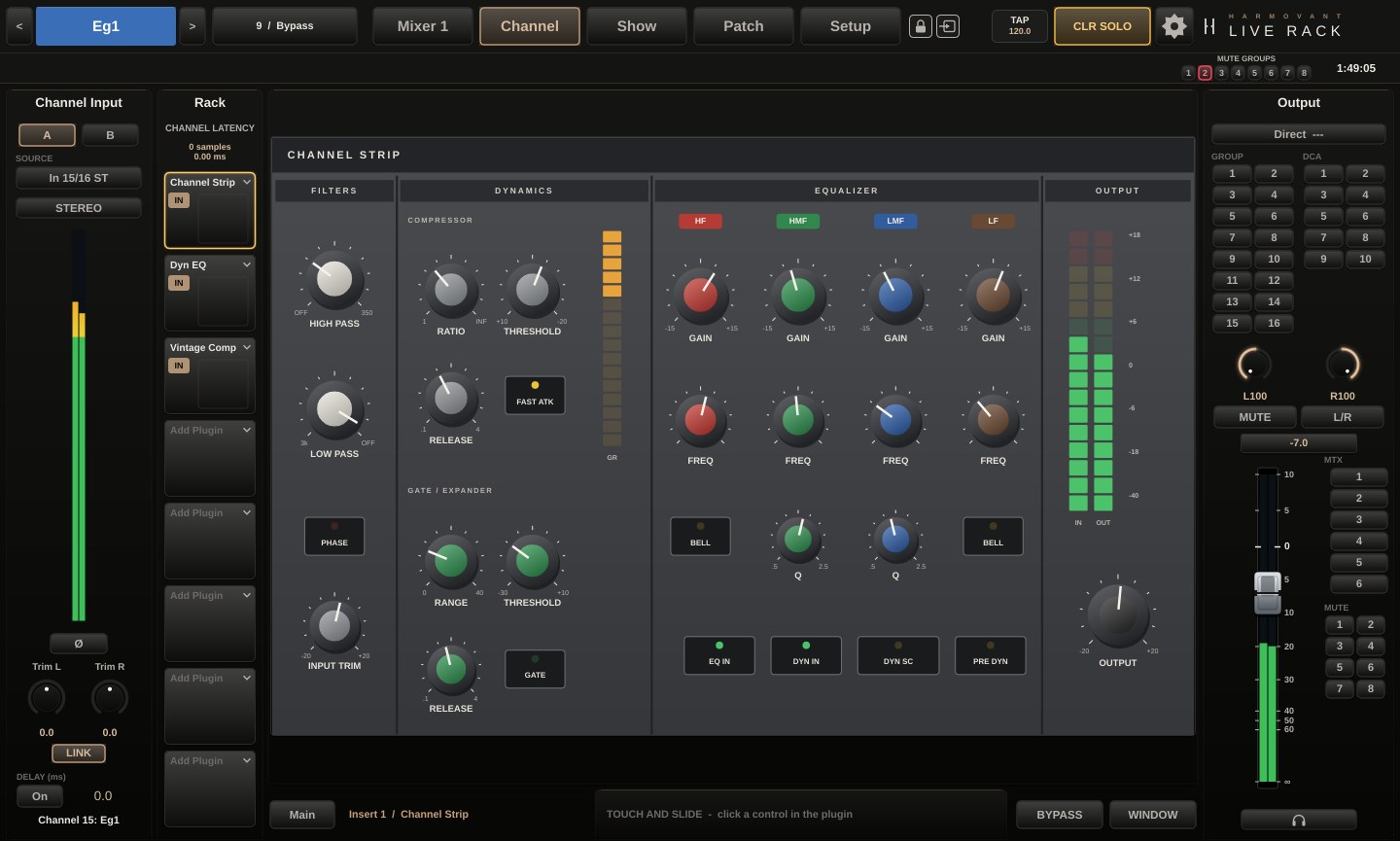Toggle the PRE DYN switch
The width and height of the screenshot is (1400, 841).
click(x=991, y=655)
